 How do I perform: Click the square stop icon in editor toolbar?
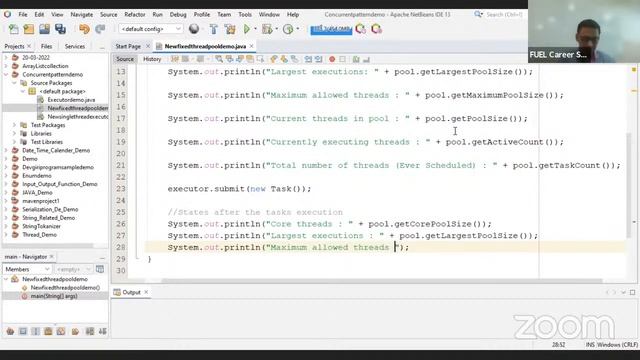pos(342,59)
